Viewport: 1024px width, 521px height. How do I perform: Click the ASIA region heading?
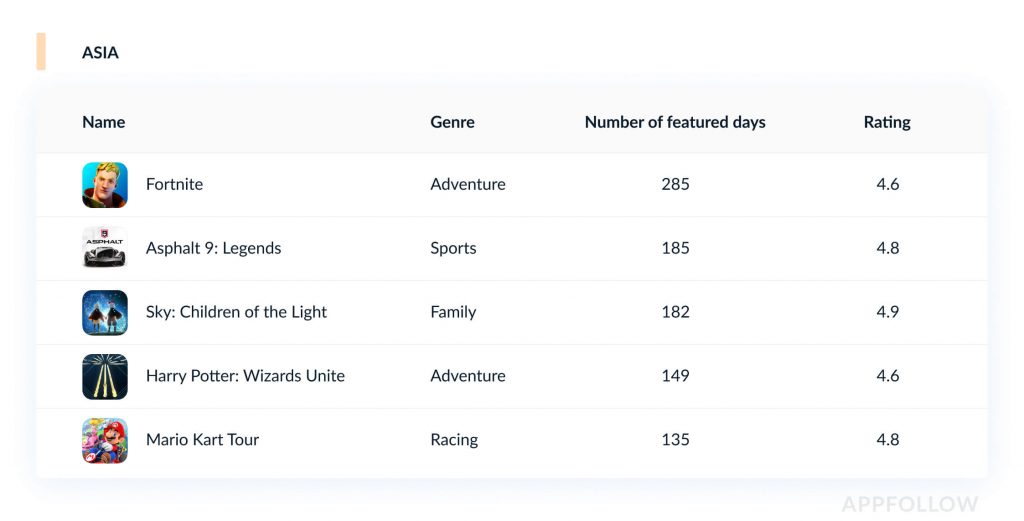point(100,52)
